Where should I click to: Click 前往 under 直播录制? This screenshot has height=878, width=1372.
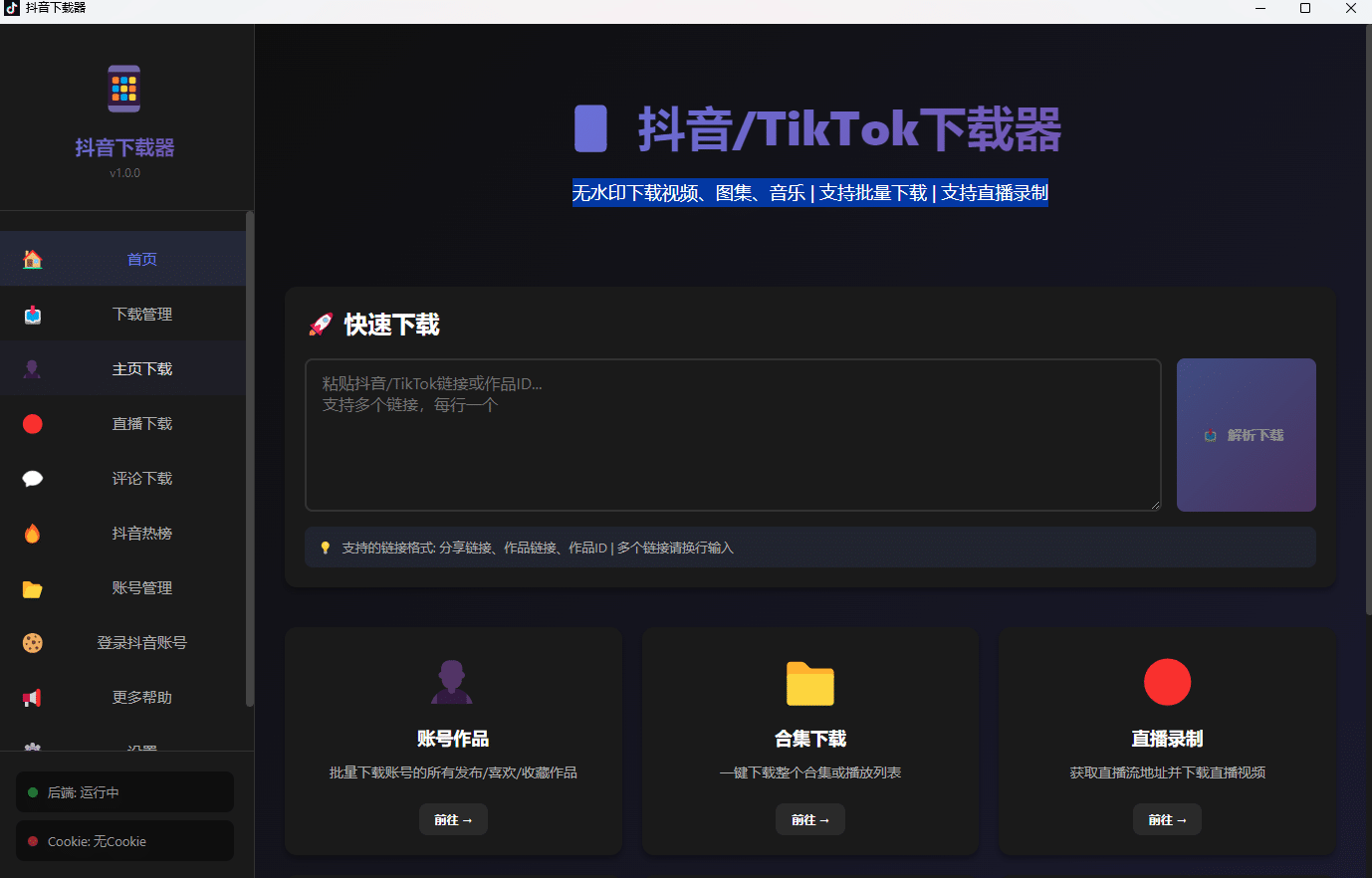click(x=1167, y=819)
